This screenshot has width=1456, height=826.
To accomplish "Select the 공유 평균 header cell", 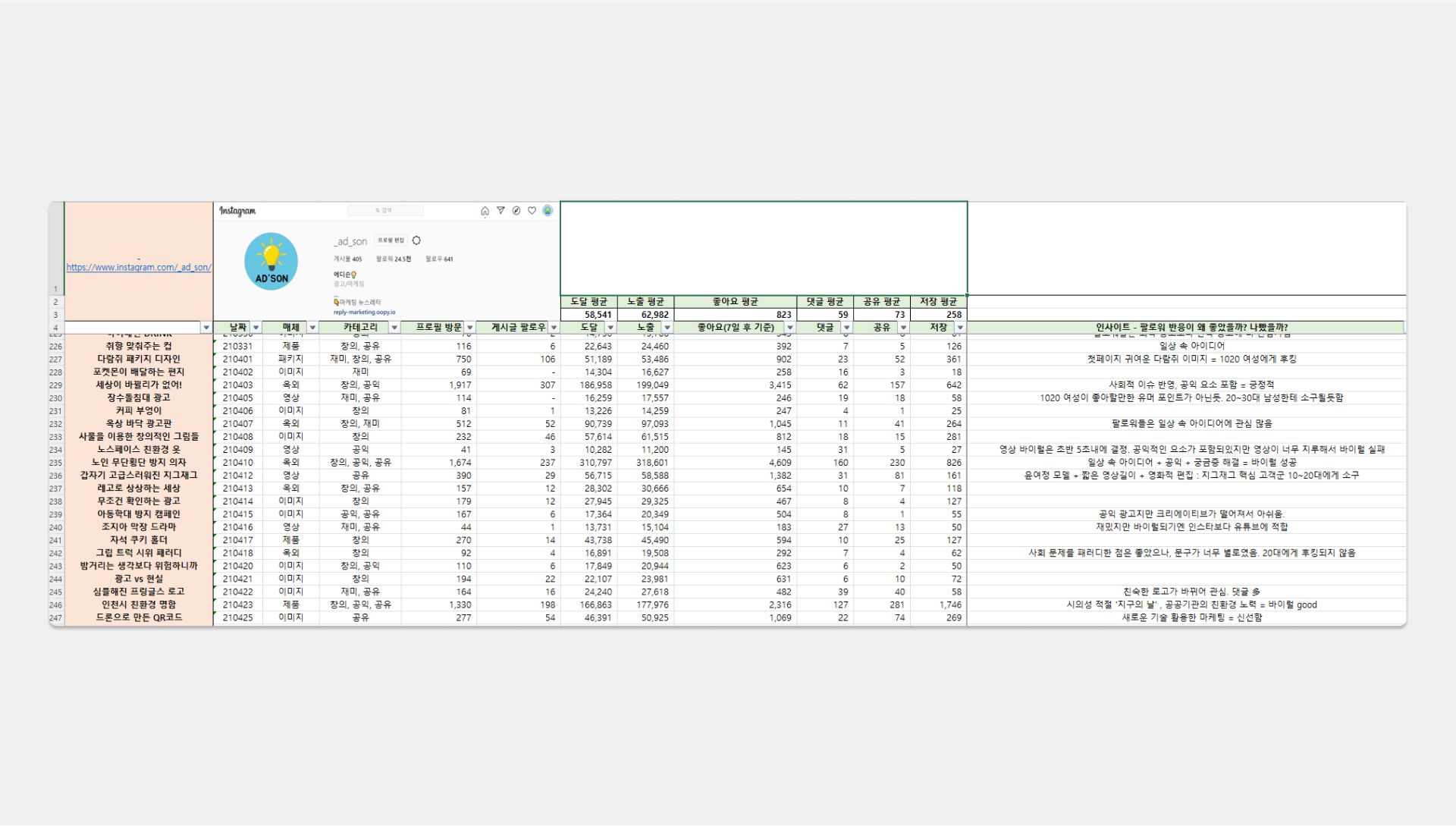I will 882,302.
